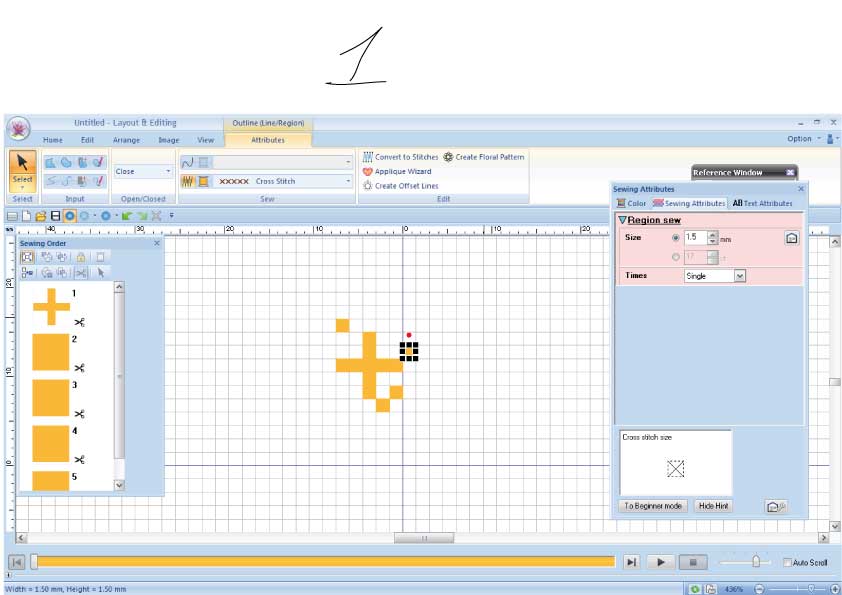This screenshot has width=842, height=595.
Task: Click the green status bar icon
Action: [x=695, y=589]
